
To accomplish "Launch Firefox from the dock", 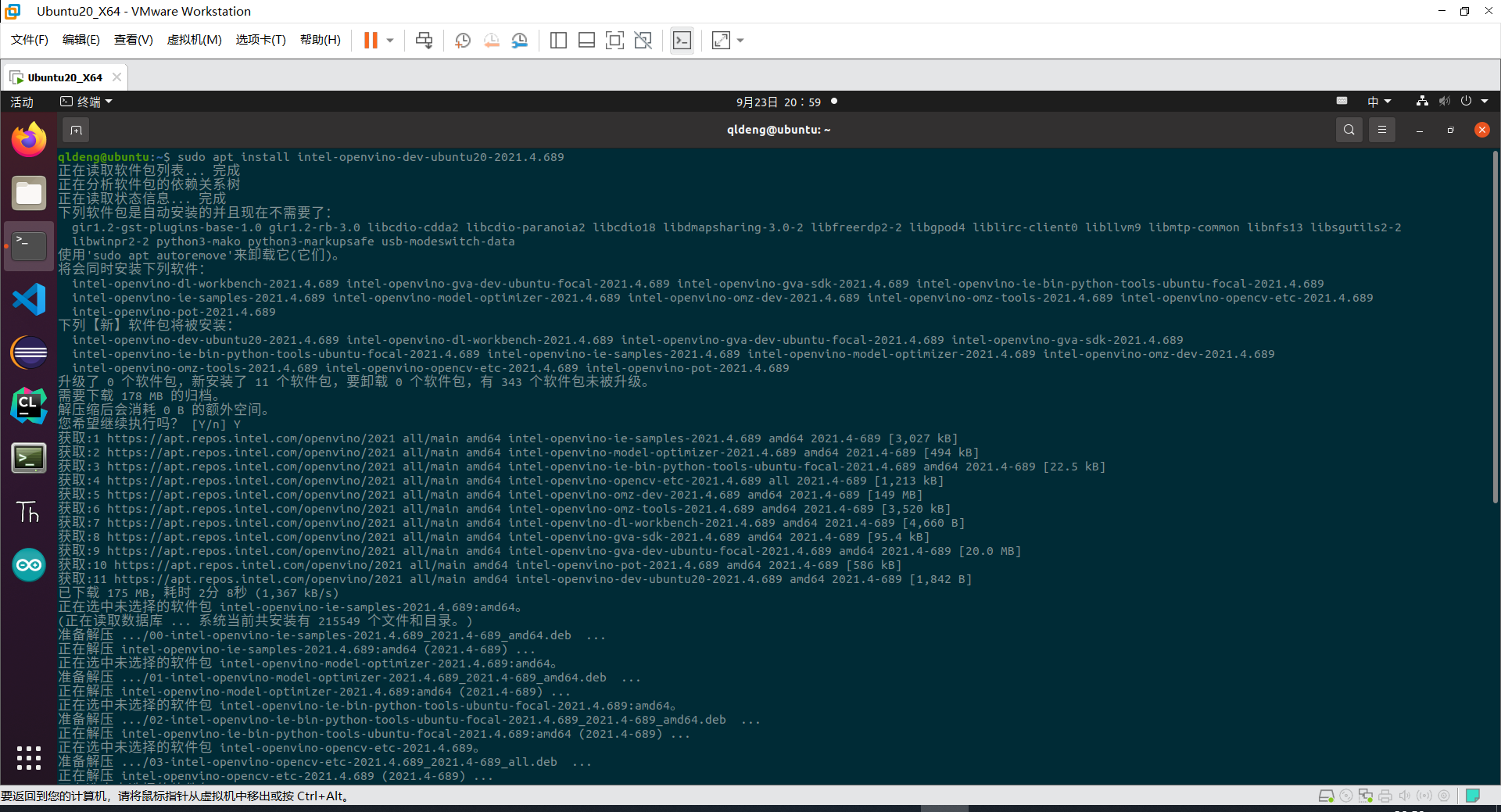I will pyautogui.click(x=29, y=140).
